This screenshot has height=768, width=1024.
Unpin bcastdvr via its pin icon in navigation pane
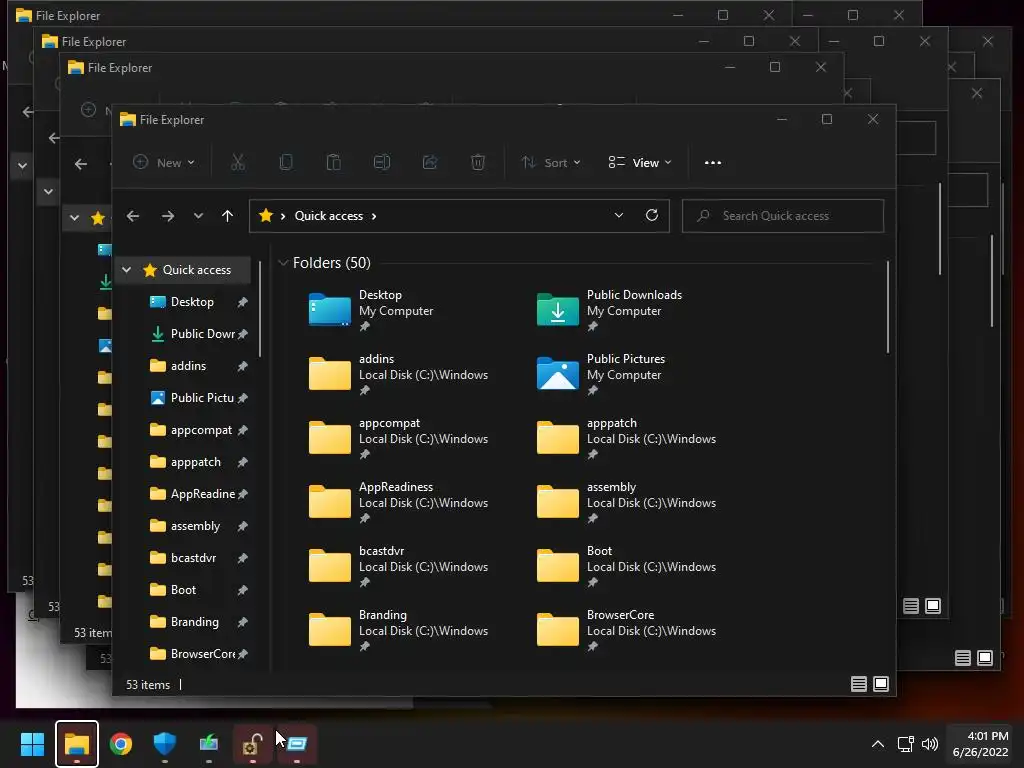[242, 558]
